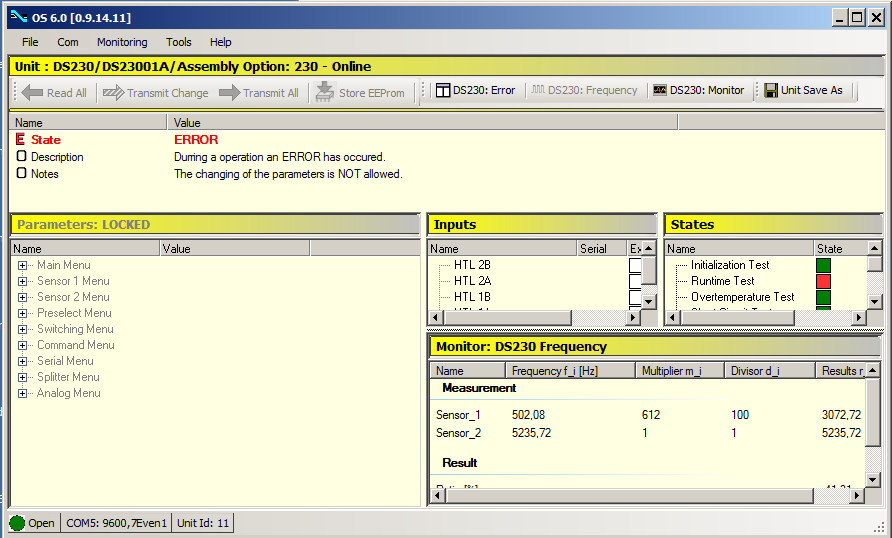Click the green Open connection indicator
Screen dimensions: 892x538
point(17,523)
